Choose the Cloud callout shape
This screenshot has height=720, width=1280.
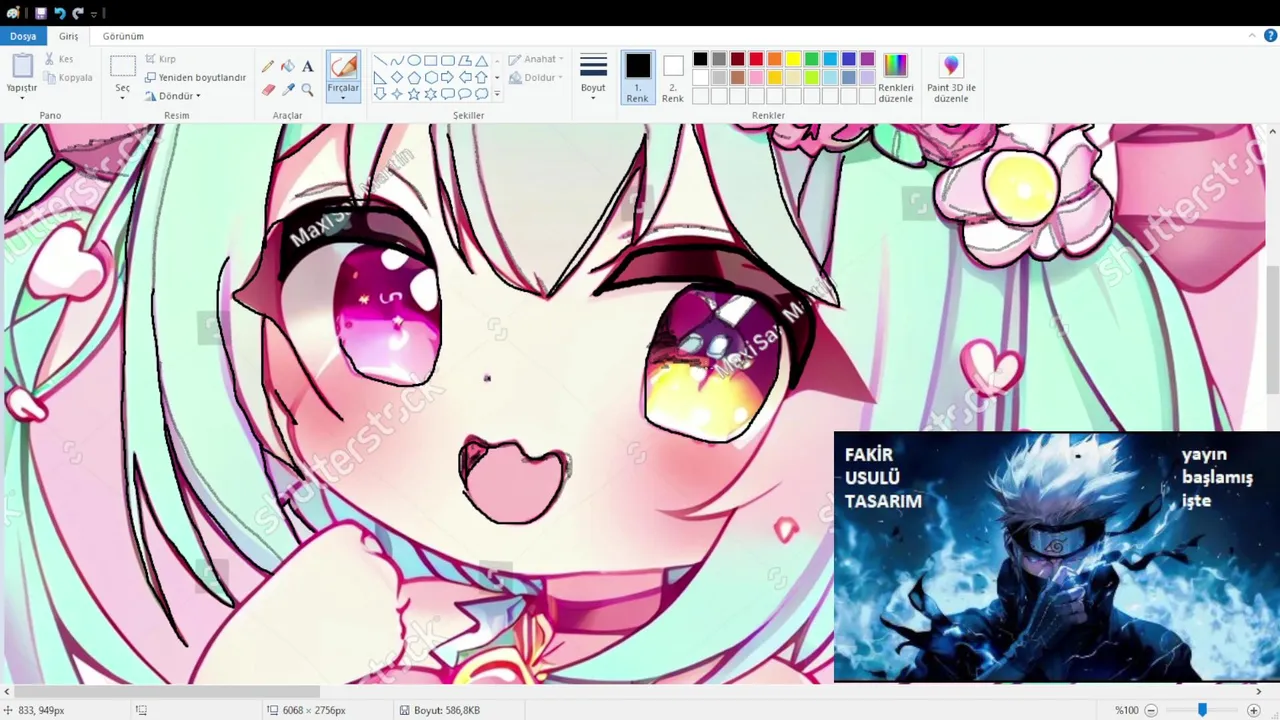(x=482, y=94)
